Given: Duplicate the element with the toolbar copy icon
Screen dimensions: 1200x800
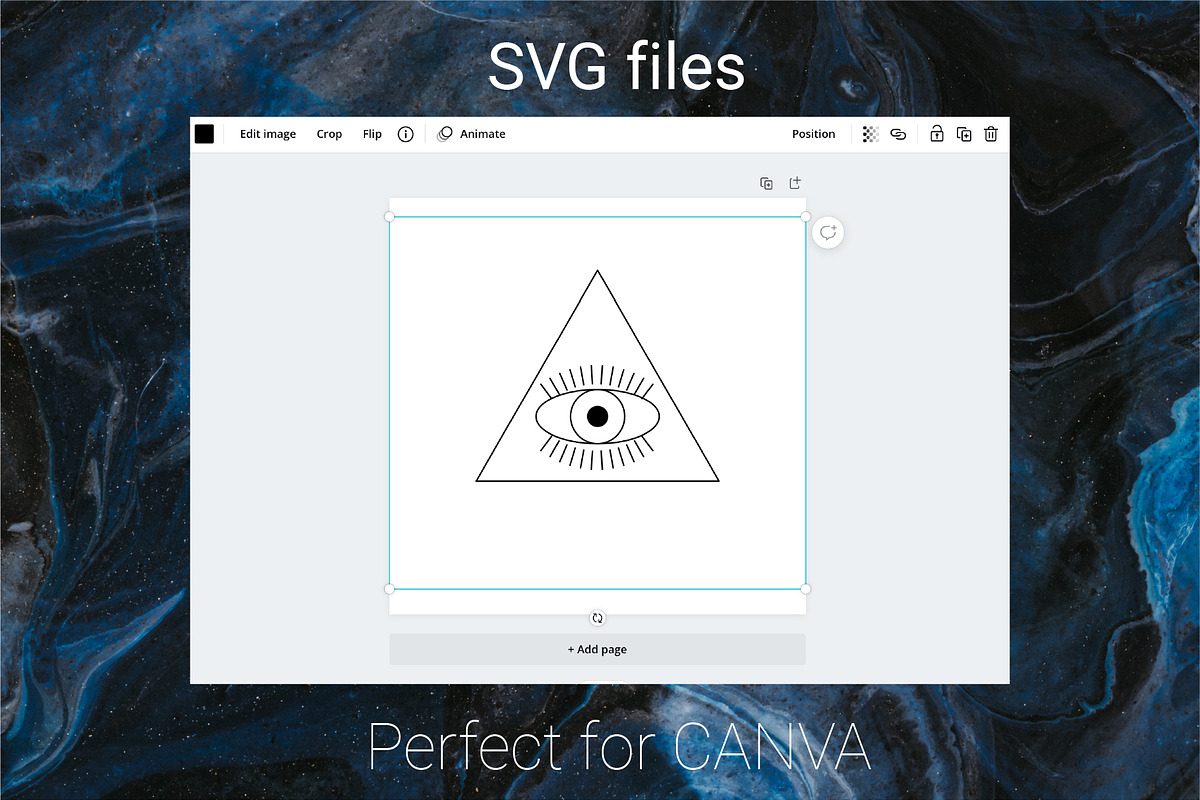Looking at the screenshot, I should pyautogui.click(x=964, y=134).
